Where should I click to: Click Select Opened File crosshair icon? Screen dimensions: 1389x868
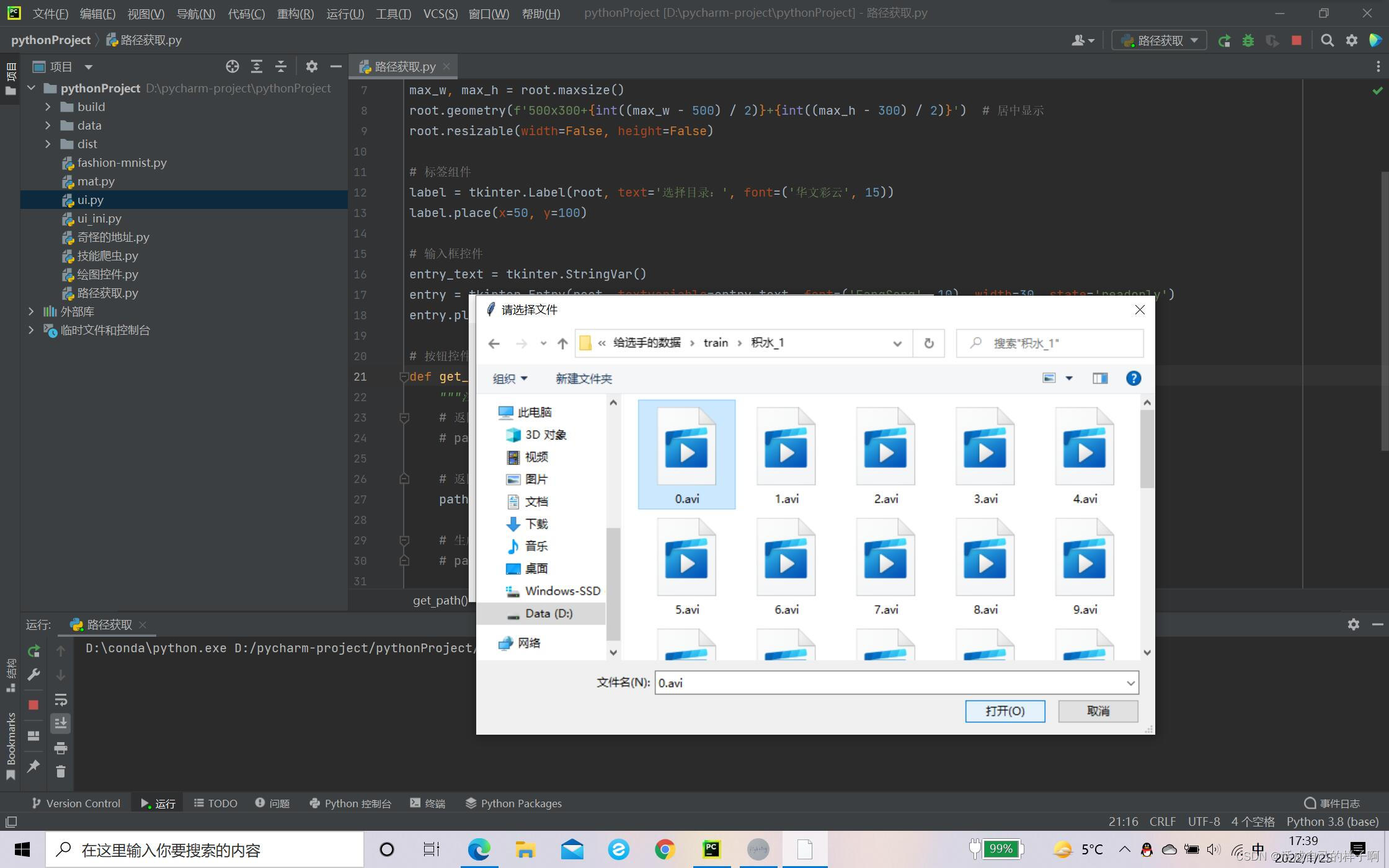coord(232,66)
